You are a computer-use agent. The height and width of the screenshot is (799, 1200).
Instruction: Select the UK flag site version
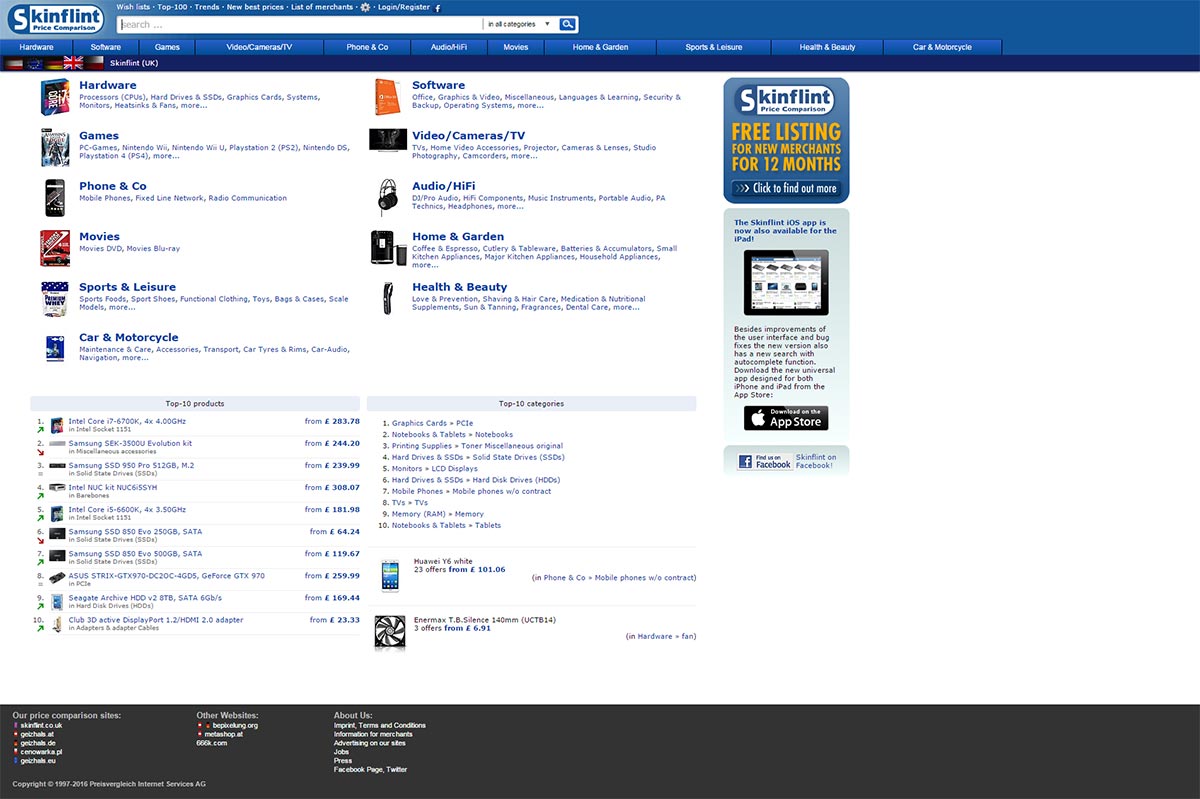click(x=73, y=62)
